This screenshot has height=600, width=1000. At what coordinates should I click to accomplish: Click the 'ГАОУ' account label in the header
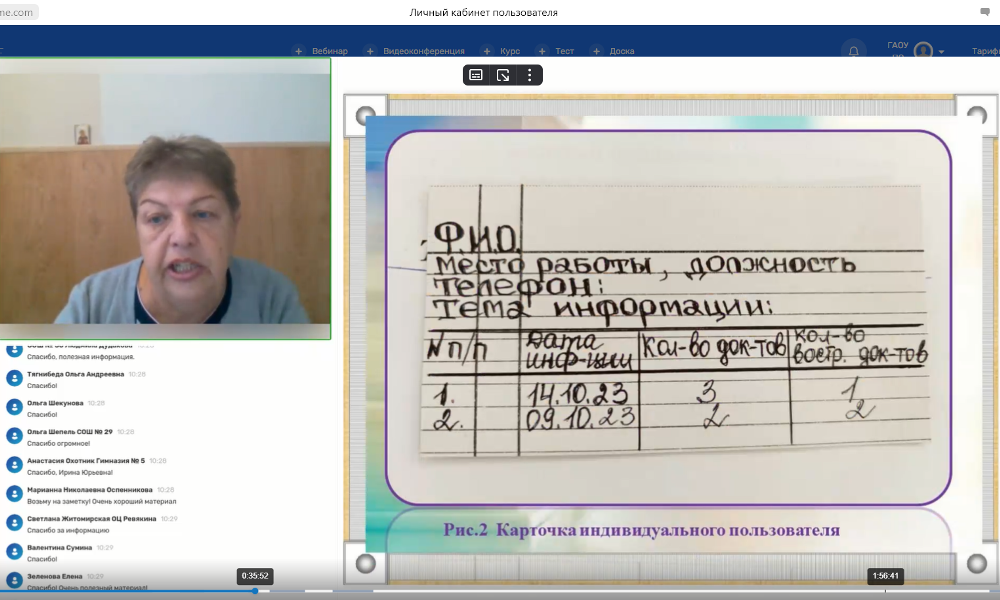897,45
